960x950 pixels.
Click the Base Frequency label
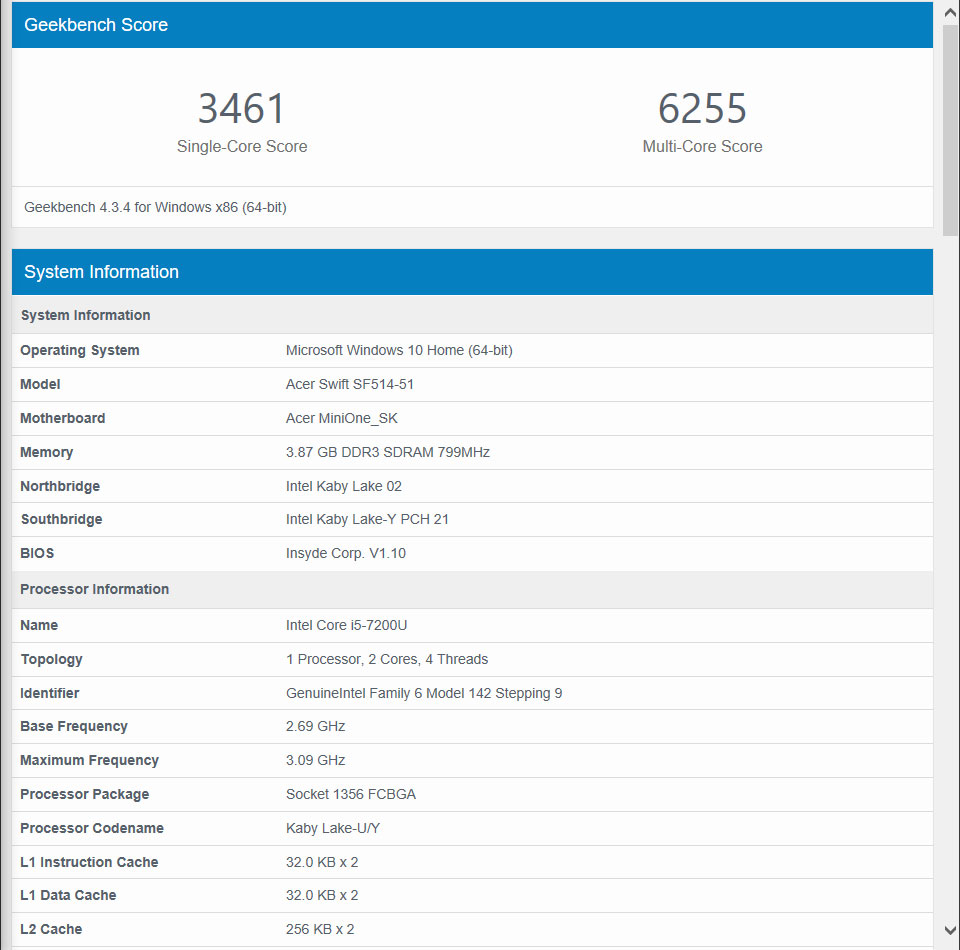[74, 726]
